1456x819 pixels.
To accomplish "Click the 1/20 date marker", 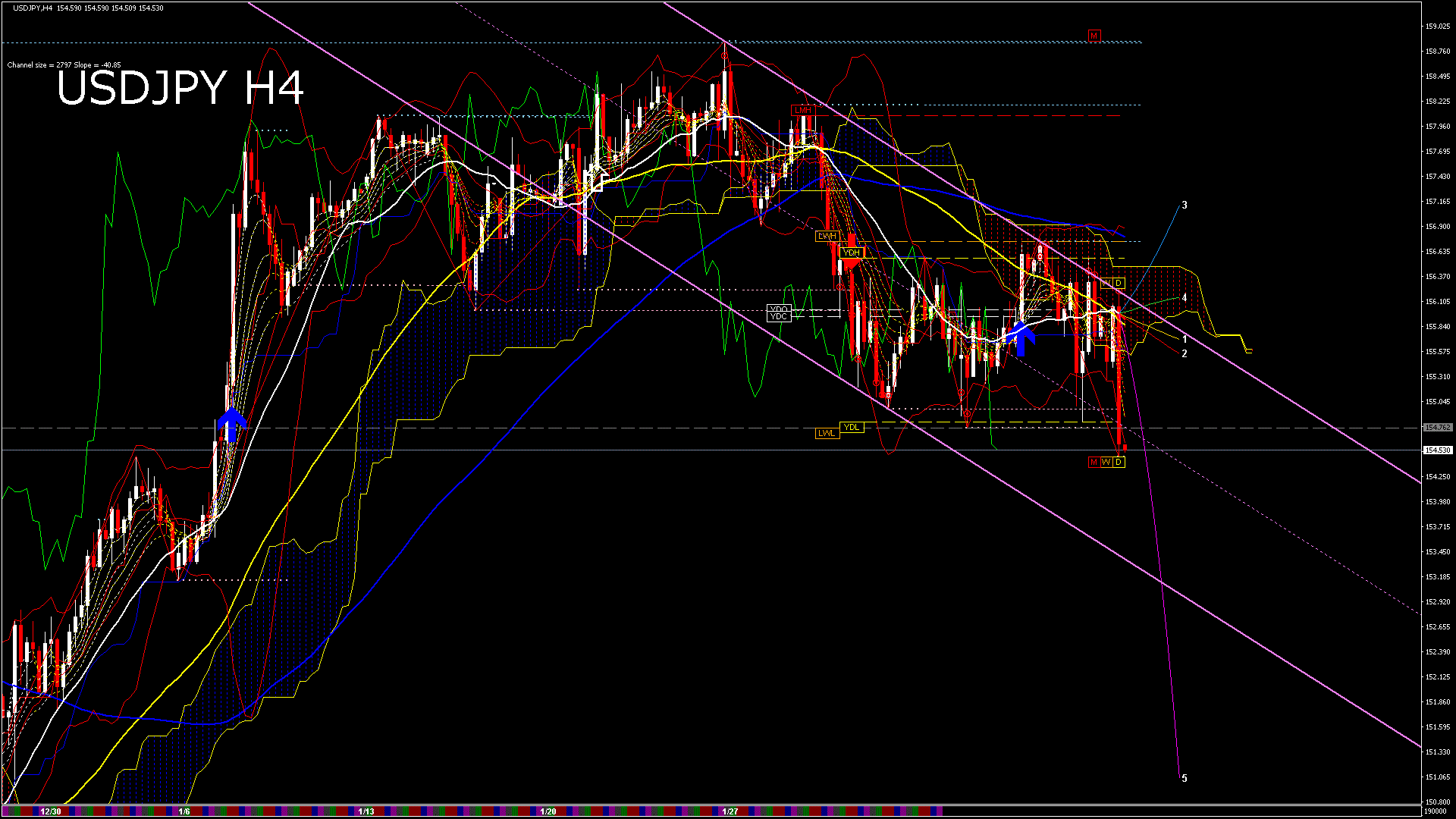I will click(x=548, y=811).
